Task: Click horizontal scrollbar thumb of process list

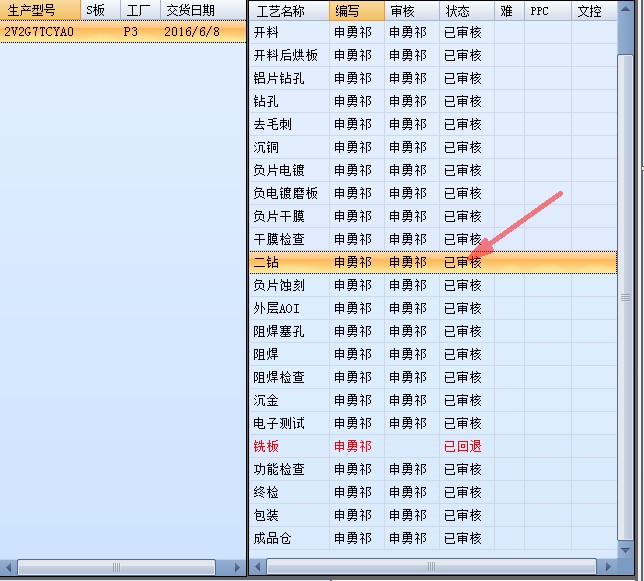Action: click(x=431, y=567)
